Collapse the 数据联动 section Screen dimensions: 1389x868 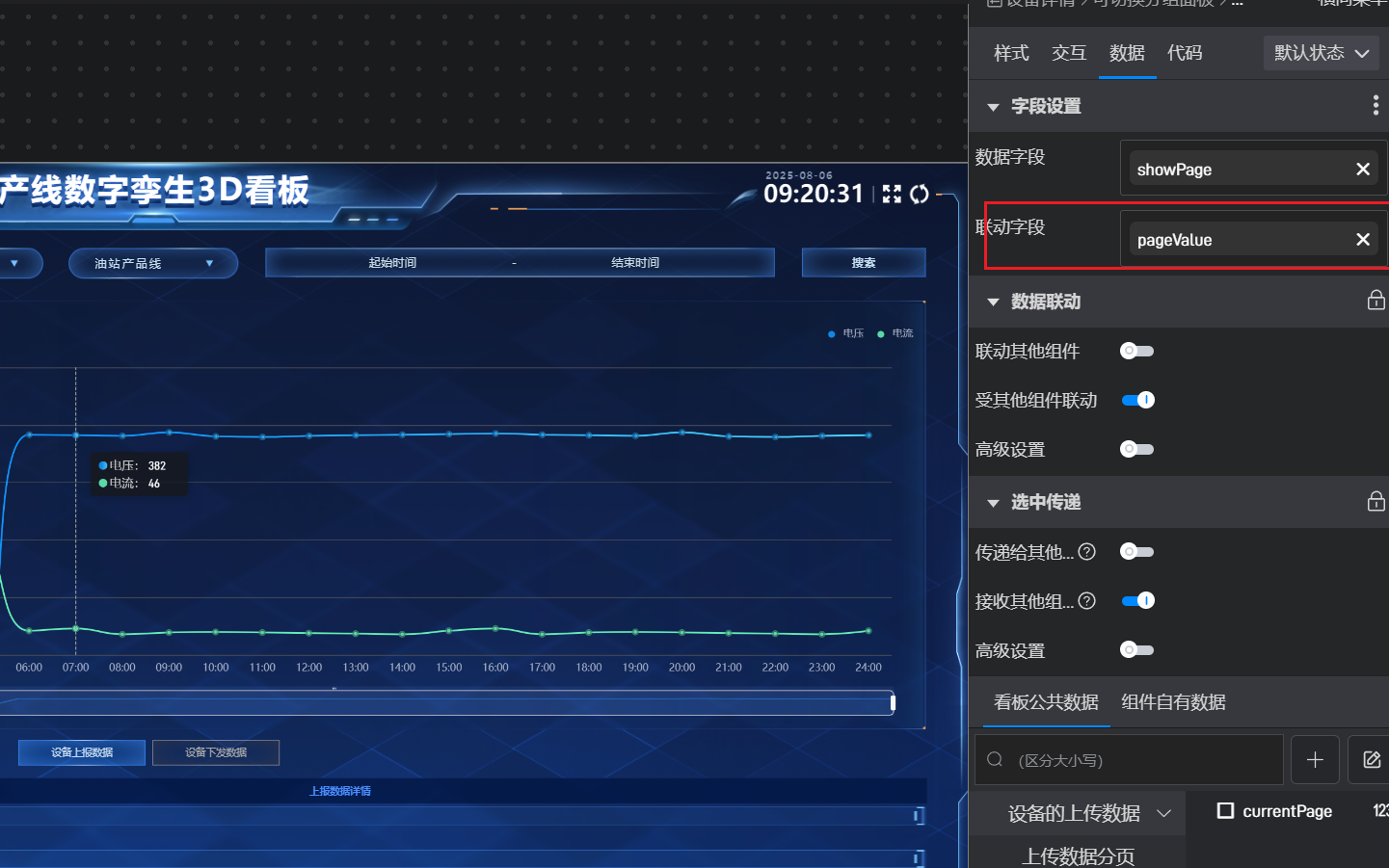click(x=993, y=302)
